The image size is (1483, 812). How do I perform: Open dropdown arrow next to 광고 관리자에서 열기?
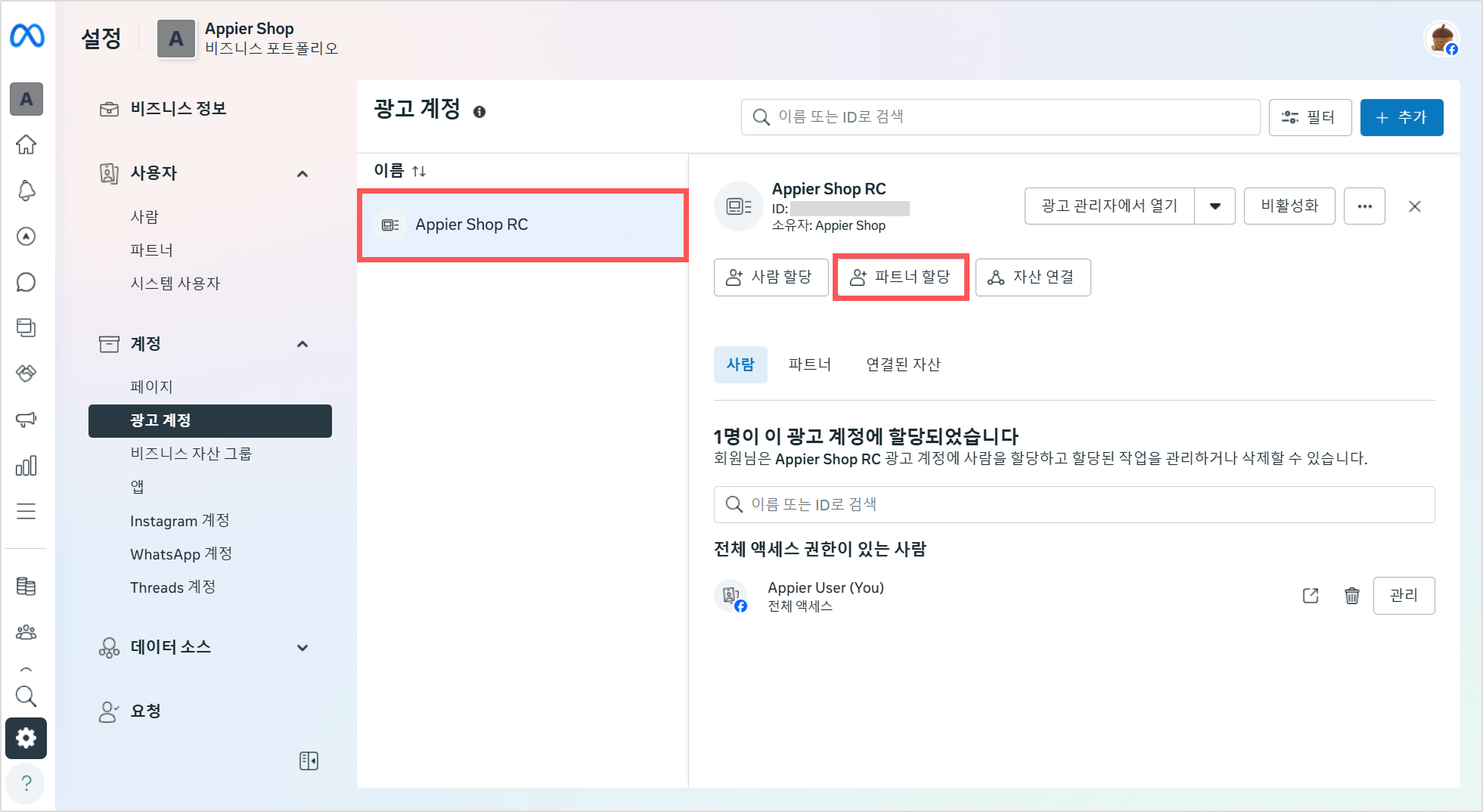pyautogui.click(x=1215, y=206)
